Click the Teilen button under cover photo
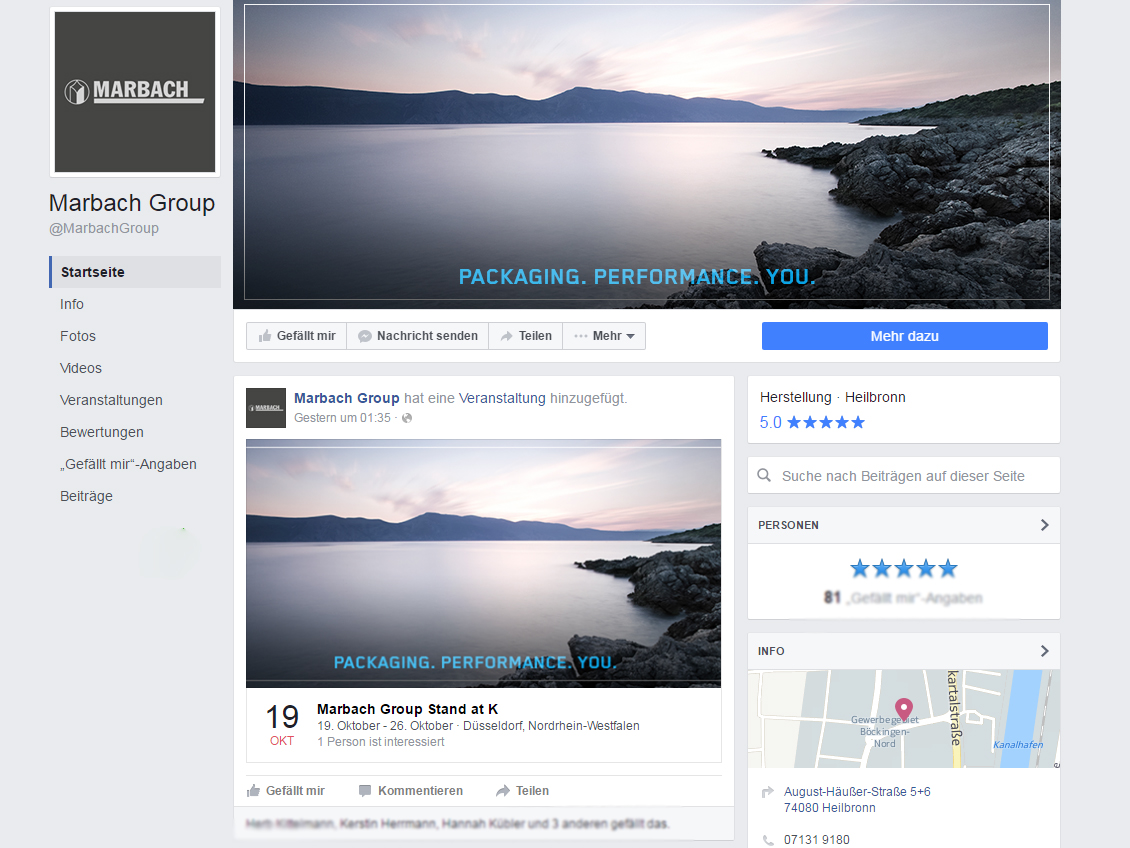The image size is (1130, 848). [526, 336]
